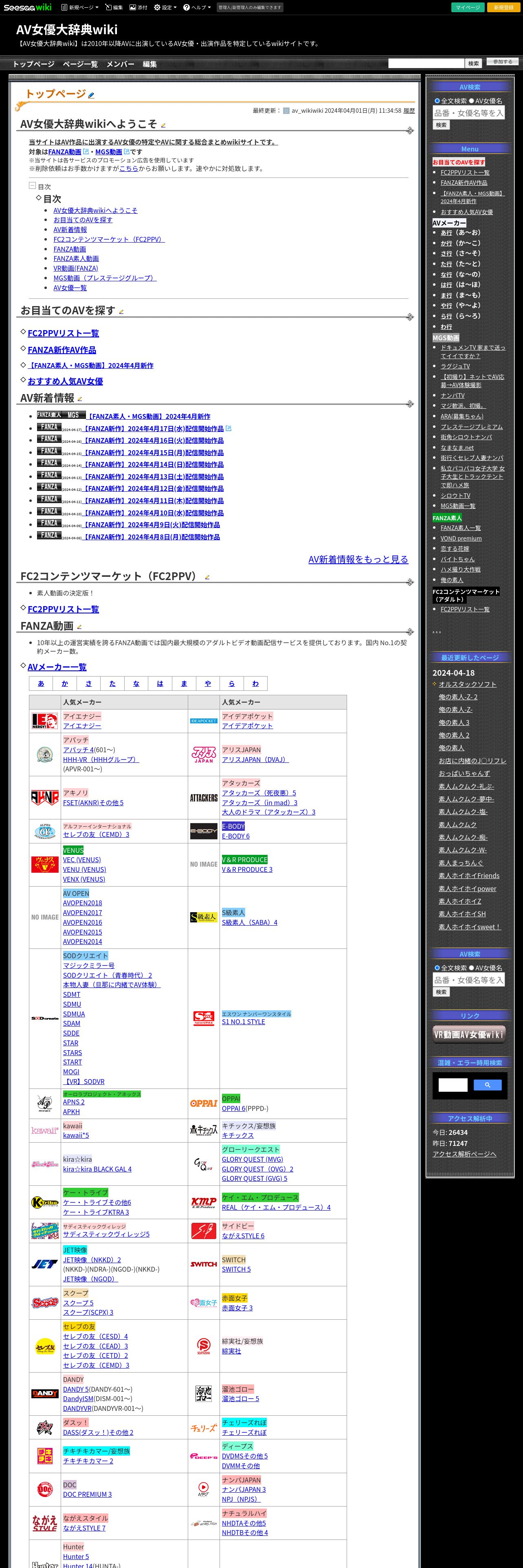Open おすすめ人気AV女優 in main content

65,381
